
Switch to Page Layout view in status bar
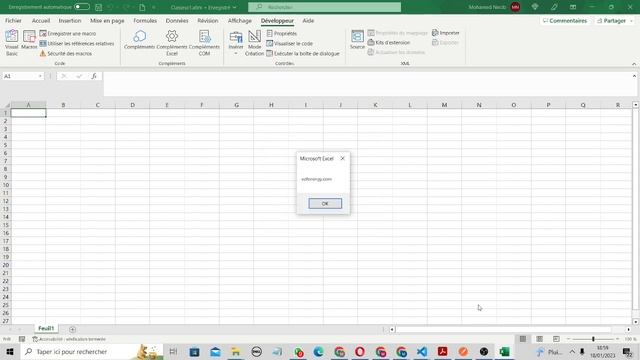(539, 339)
